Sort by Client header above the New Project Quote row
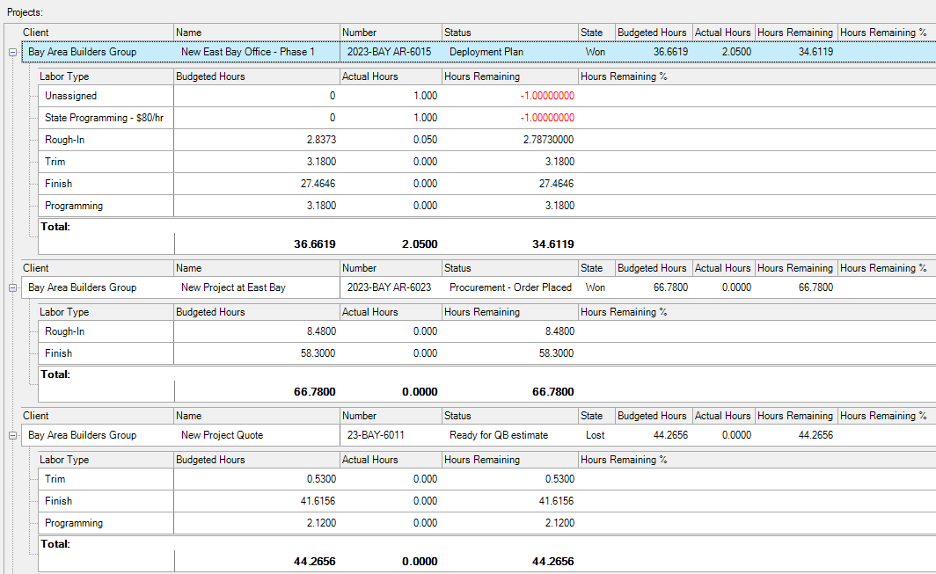Image resolution: width=936 pixels, height=574 pixels. 97,416
